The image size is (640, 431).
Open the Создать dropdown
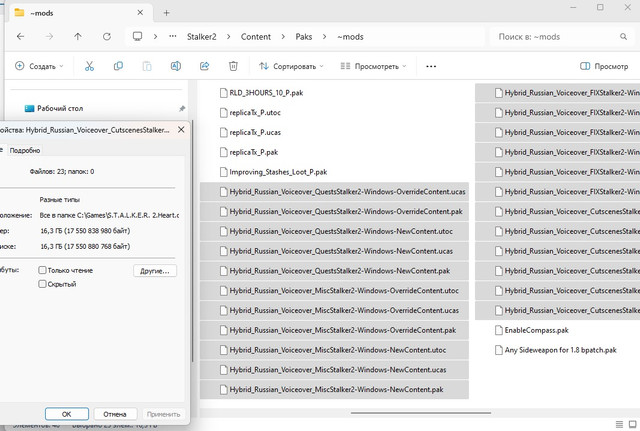point(39,66)
